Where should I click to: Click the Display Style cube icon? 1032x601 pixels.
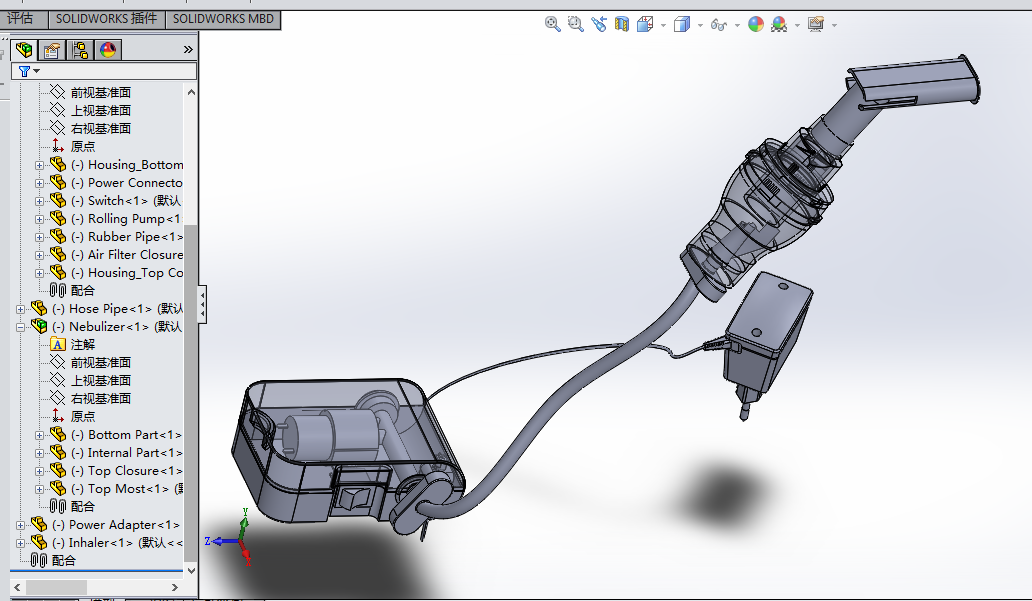[682, 24]
